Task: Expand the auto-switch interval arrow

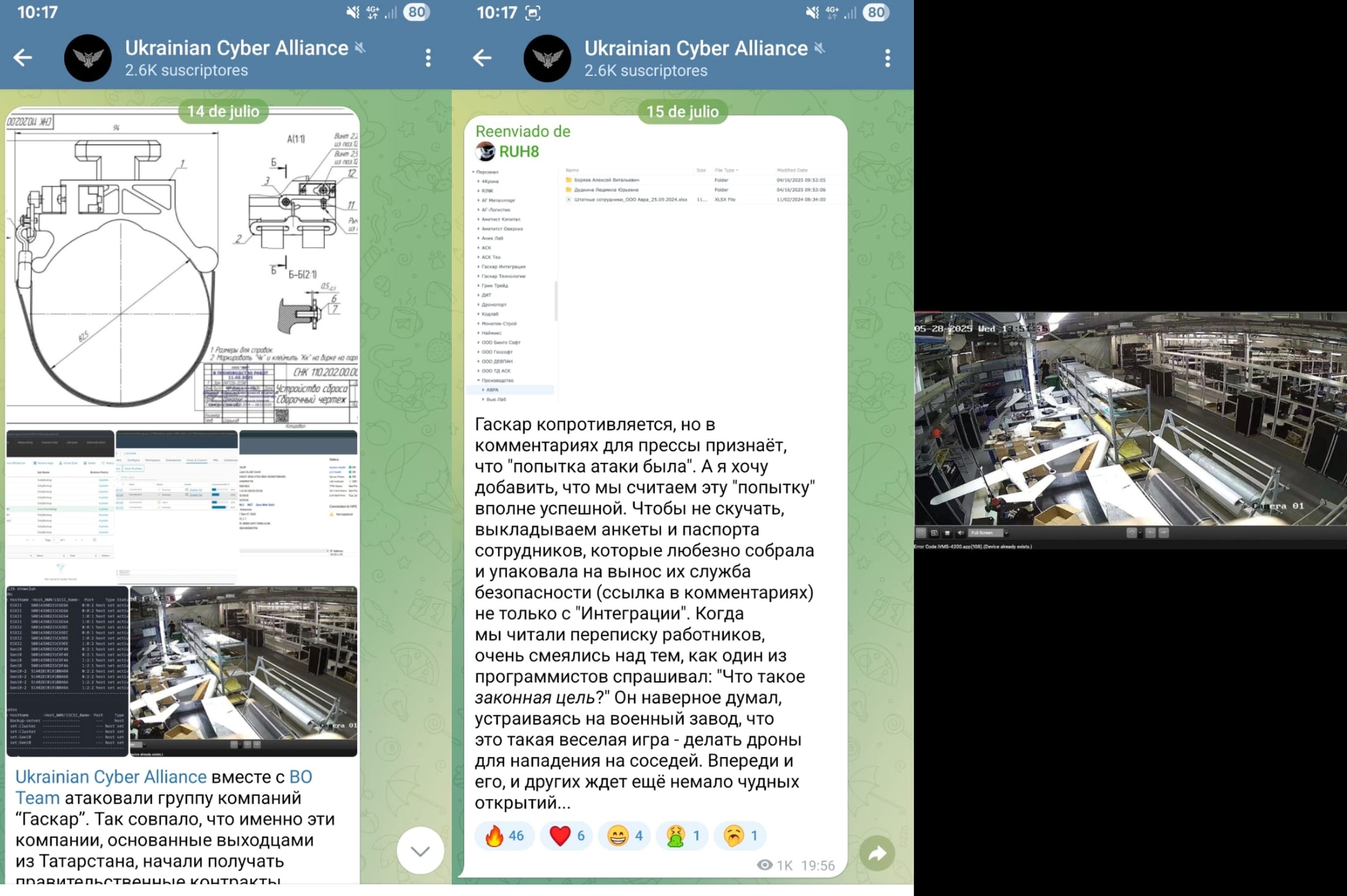Action: (x=1140, y=533)
